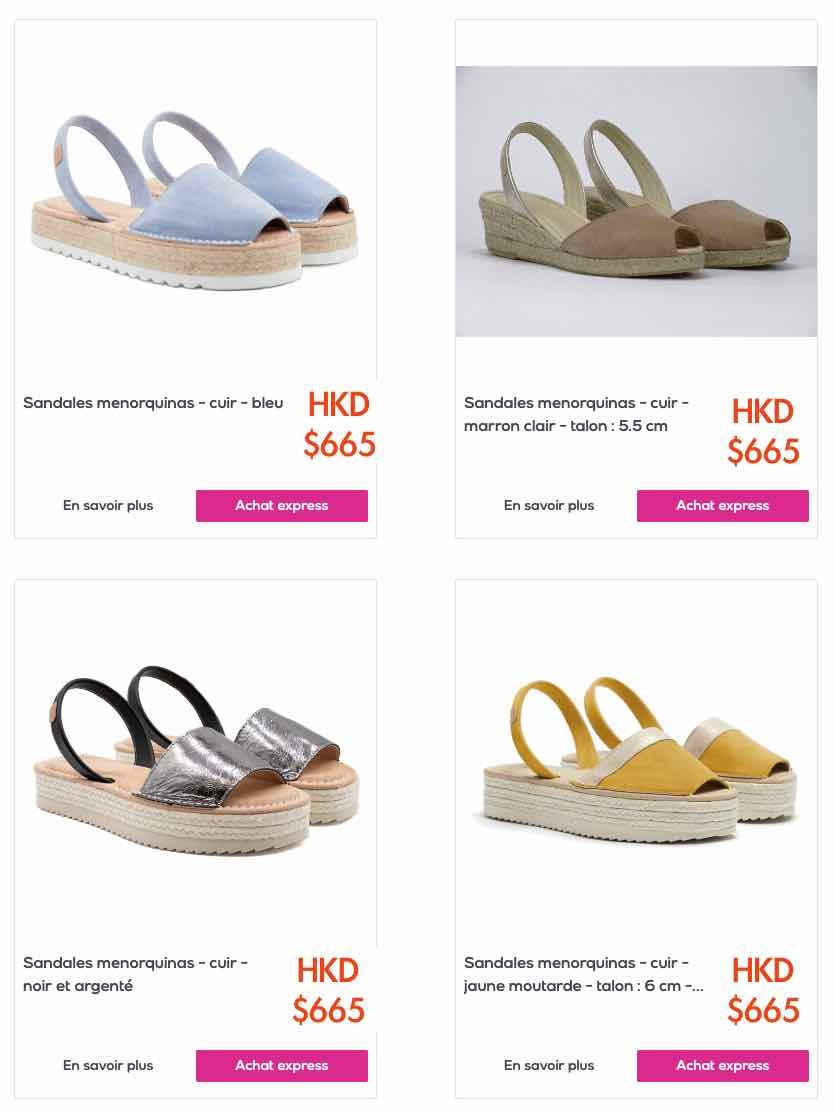Click HKD $665 price of jaune moutarde sandals
The image size is (835, 1112).
tap(763, 990)
